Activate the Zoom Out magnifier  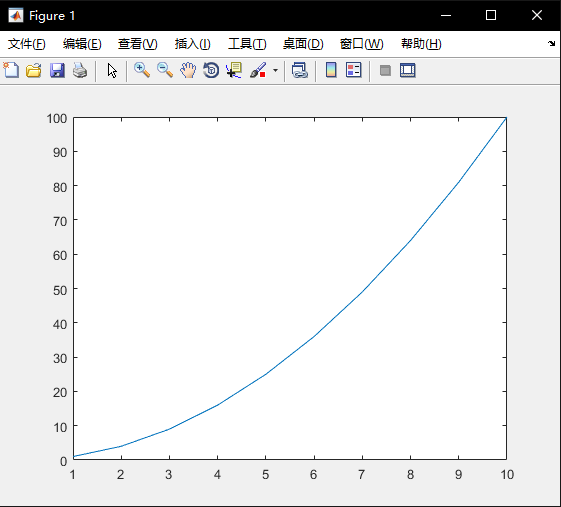[x=165, y=70]
